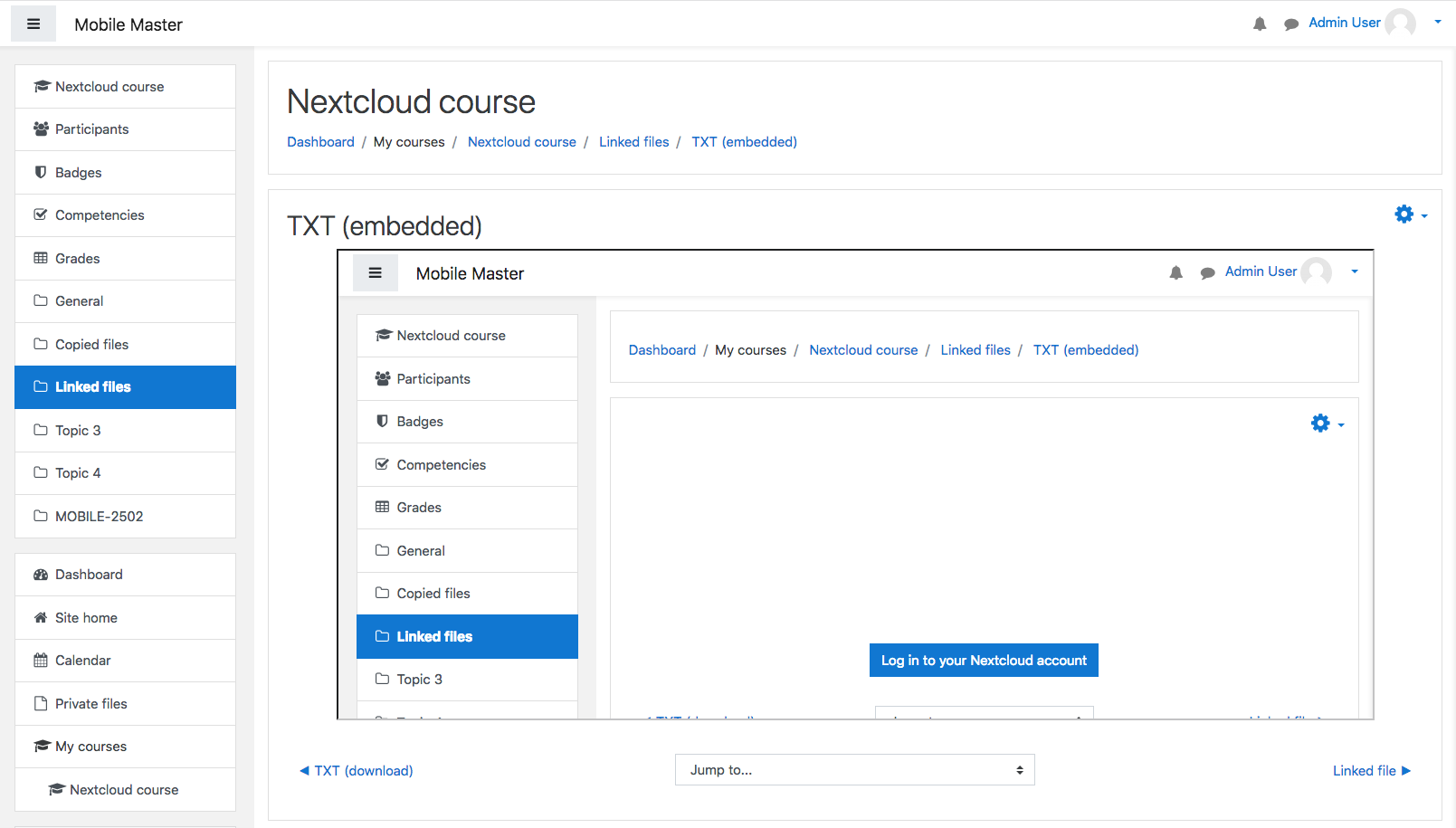
Task: Click the Site home house icon
Action: coord(41,617)
